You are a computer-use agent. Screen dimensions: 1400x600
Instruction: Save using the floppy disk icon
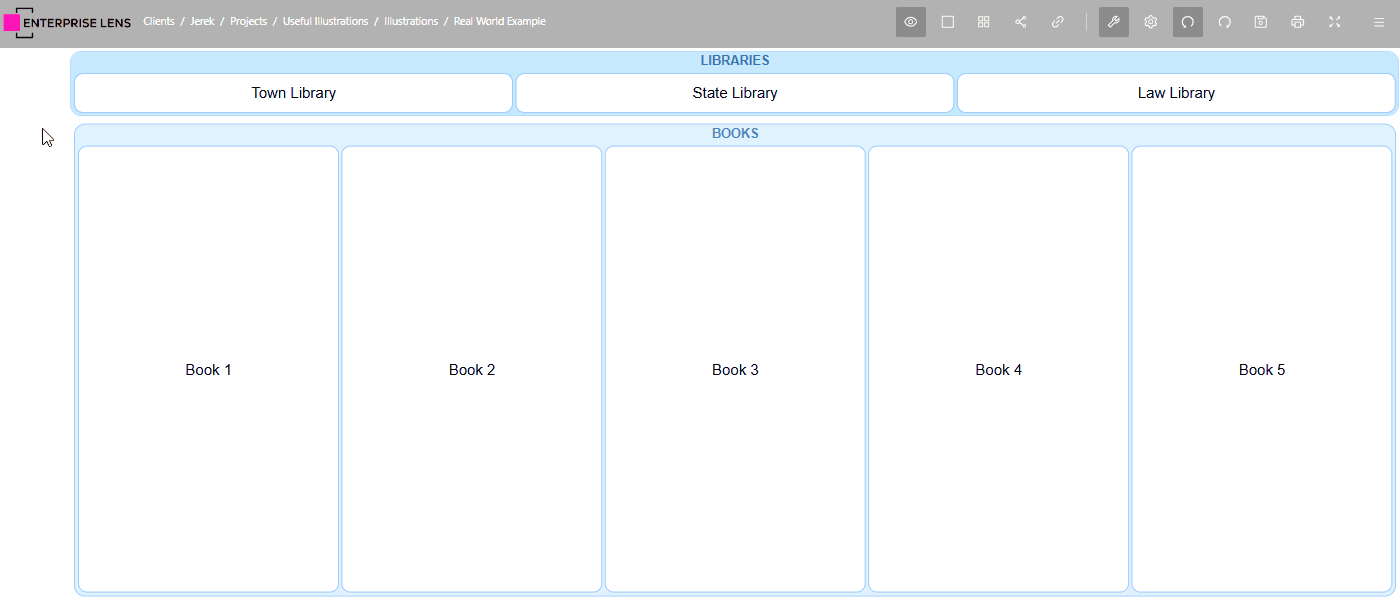(1261, 22)
